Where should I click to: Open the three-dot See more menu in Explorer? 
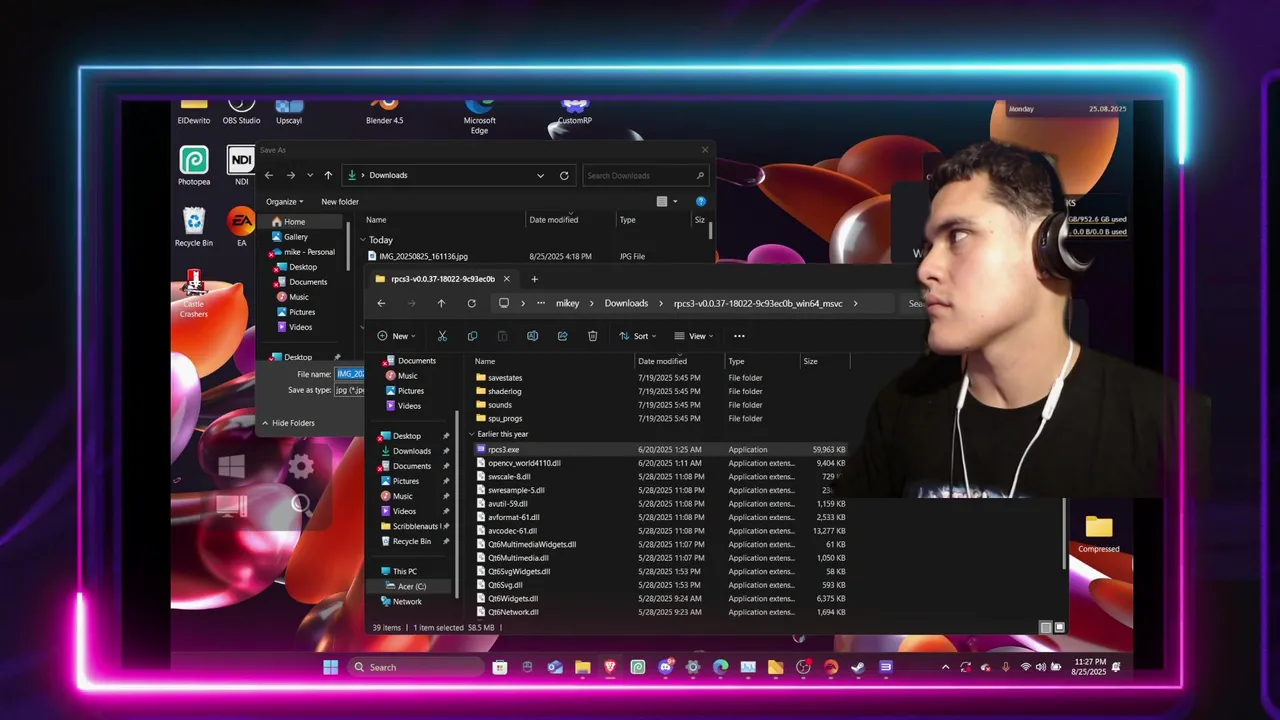[739, 336]
